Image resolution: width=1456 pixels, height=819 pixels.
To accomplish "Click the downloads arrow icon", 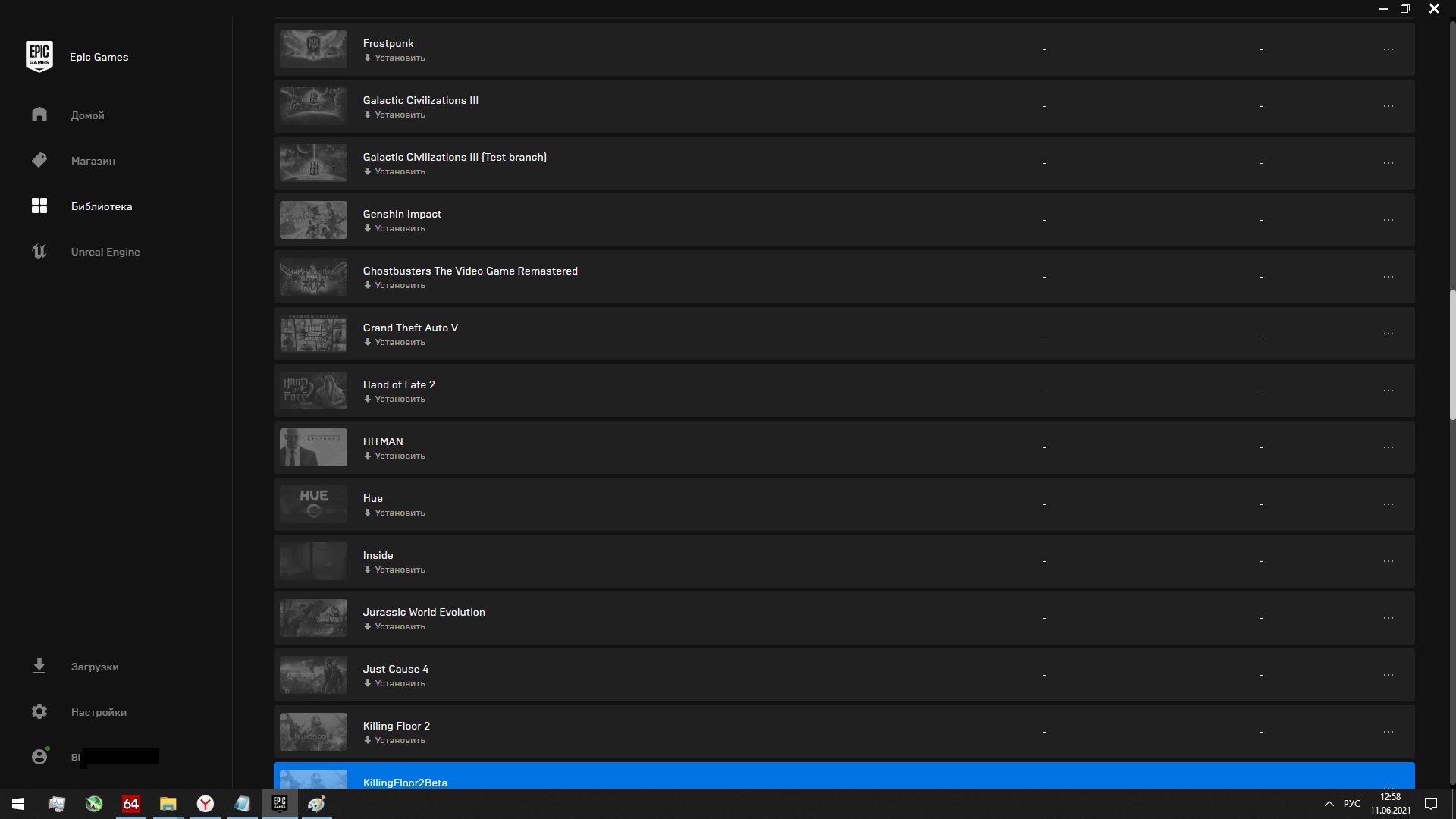I will point(39,666).
